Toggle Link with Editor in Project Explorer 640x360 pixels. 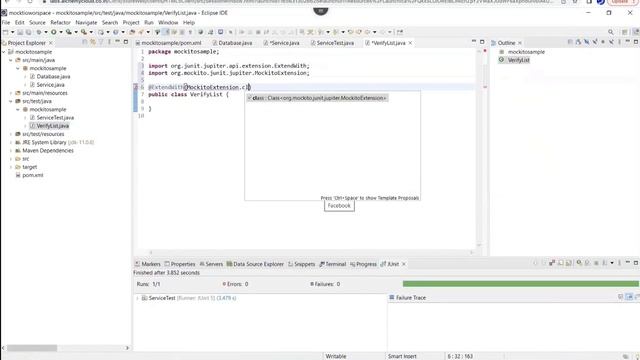click(x=93, y=42)
